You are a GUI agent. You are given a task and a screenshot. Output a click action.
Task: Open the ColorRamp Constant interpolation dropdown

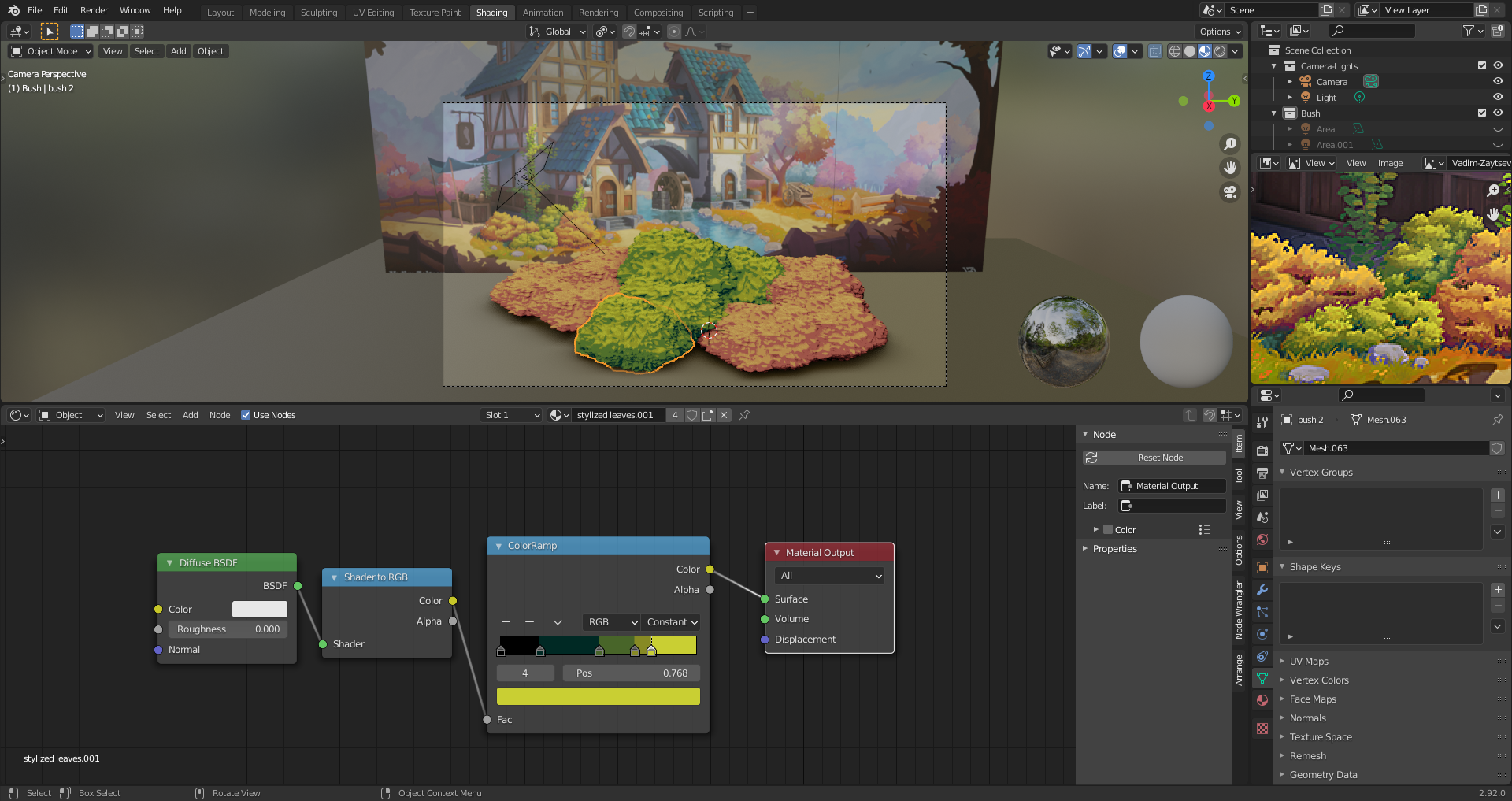pyautogui.click(x=672, y=622)
